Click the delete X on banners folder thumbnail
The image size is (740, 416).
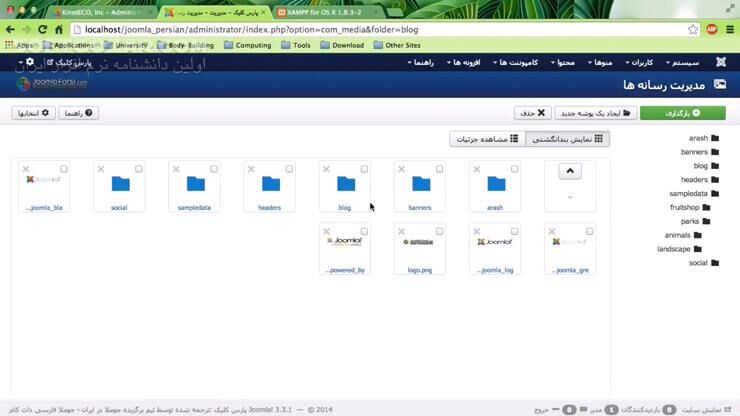pyautogui.click(x=402, y=169)
